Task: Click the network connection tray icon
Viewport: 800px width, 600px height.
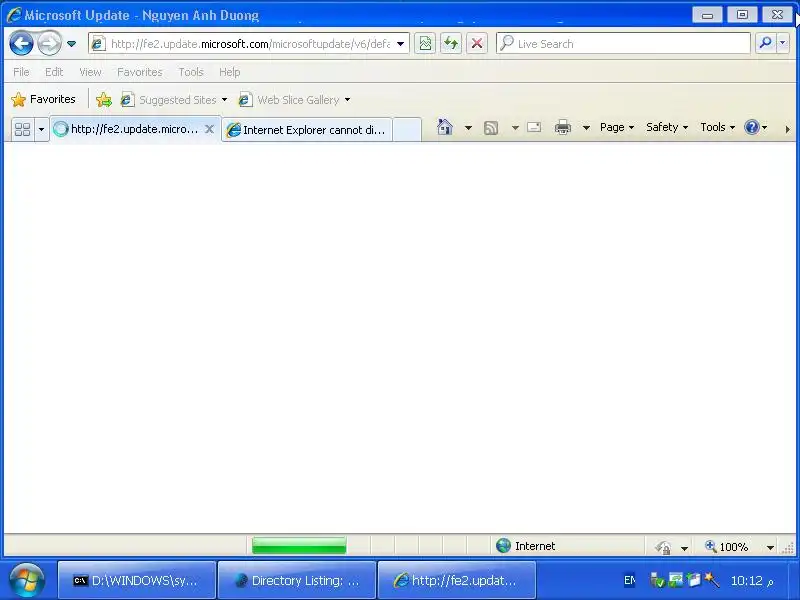Action: 676,580
